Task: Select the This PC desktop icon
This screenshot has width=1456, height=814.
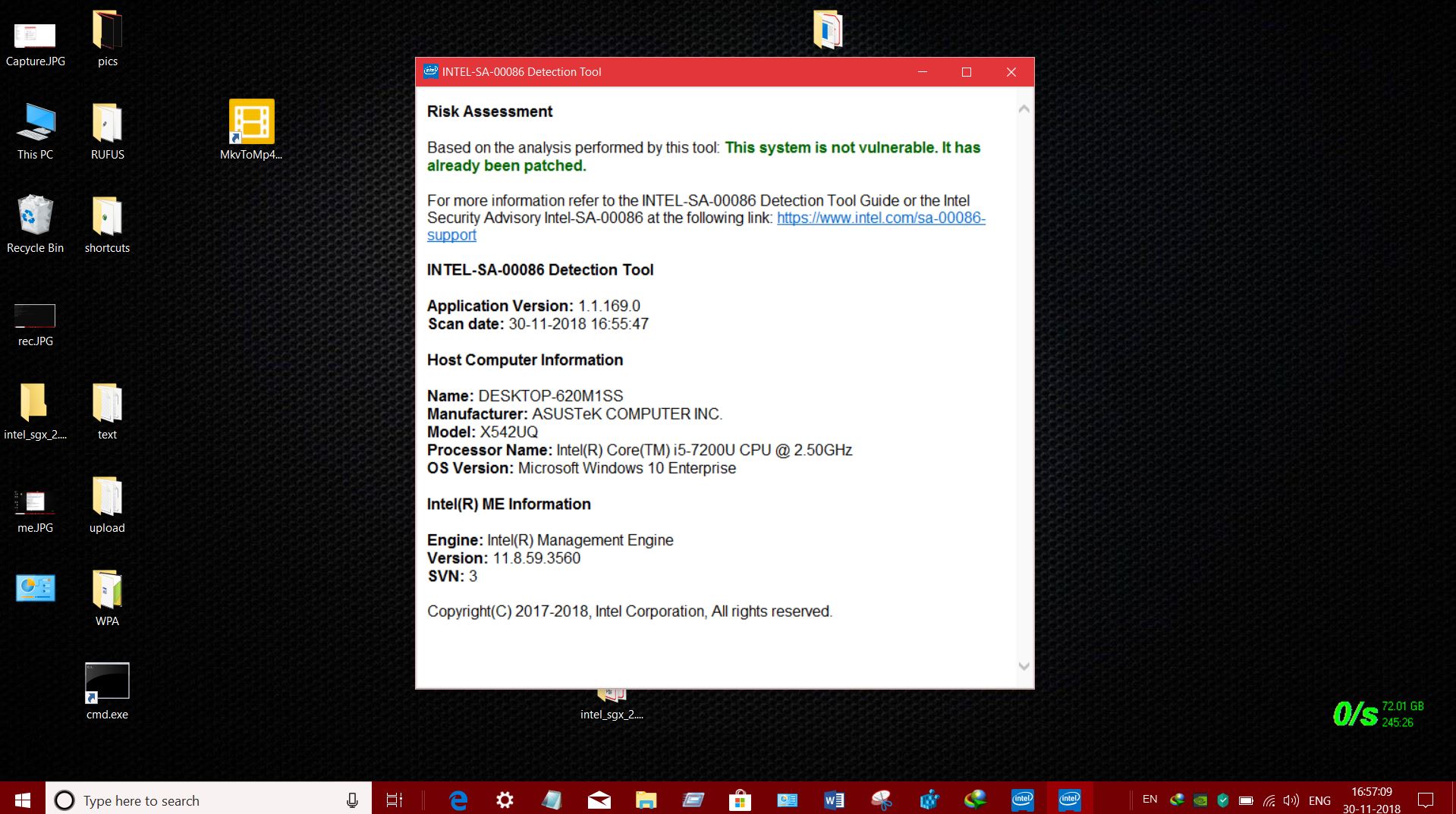Action: click(35, 133)
